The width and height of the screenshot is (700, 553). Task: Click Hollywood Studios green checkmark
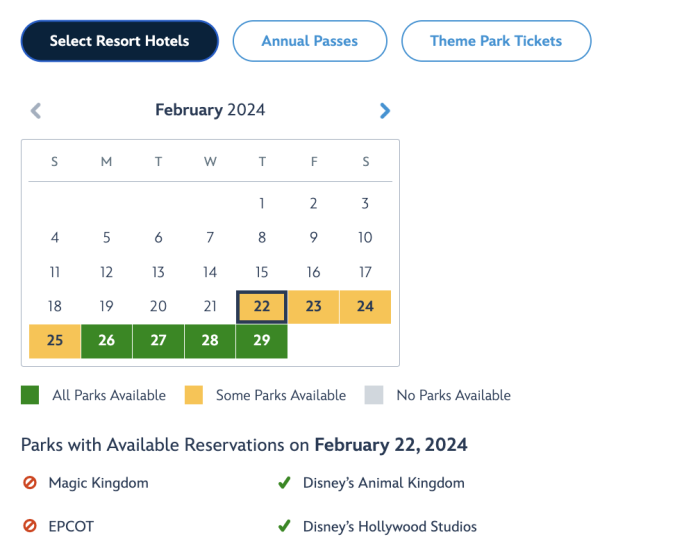click(x=284, y=526)
